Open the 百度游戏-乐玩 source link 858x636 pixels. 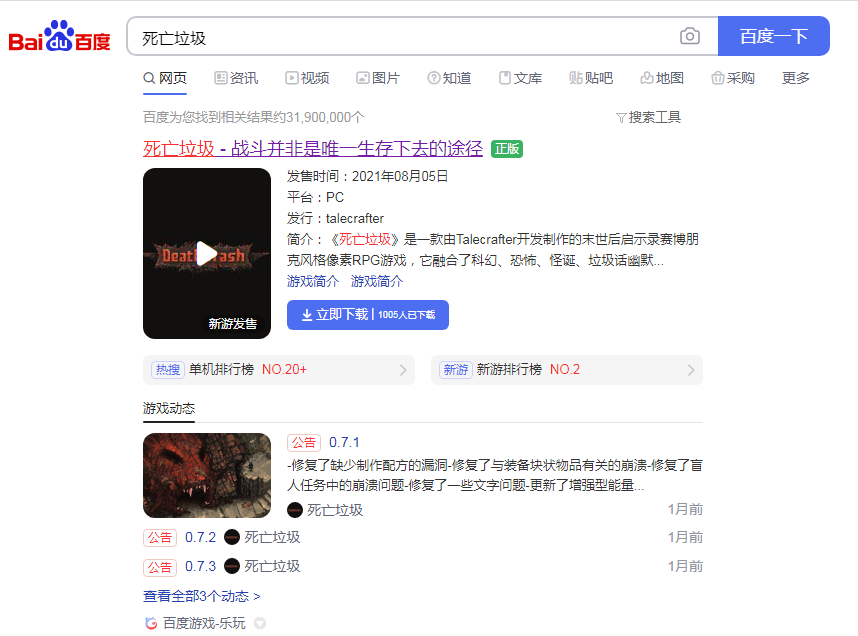click(204, 623)
